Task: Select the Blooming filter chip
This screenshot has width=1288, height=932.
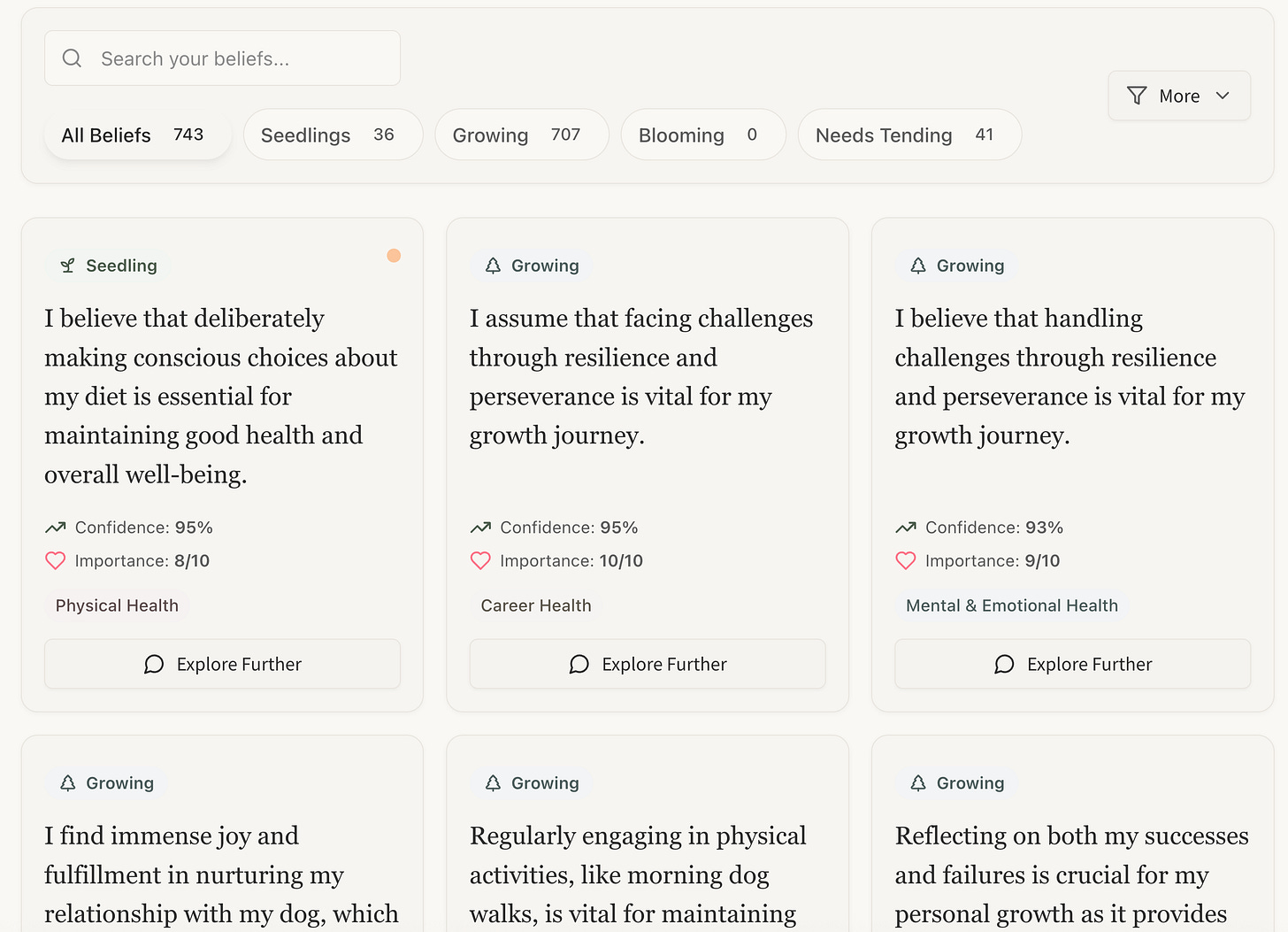Action: point(703,135)
